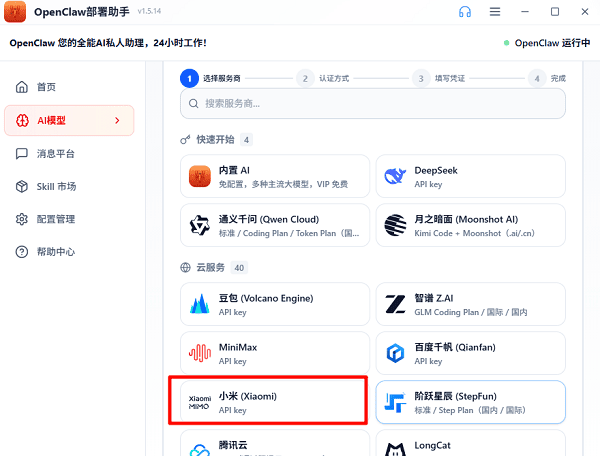The width and height of the screenshot is (600, 456).
Task: Click the 24小时工作 tagline text
Action: (x=180, y=43)
